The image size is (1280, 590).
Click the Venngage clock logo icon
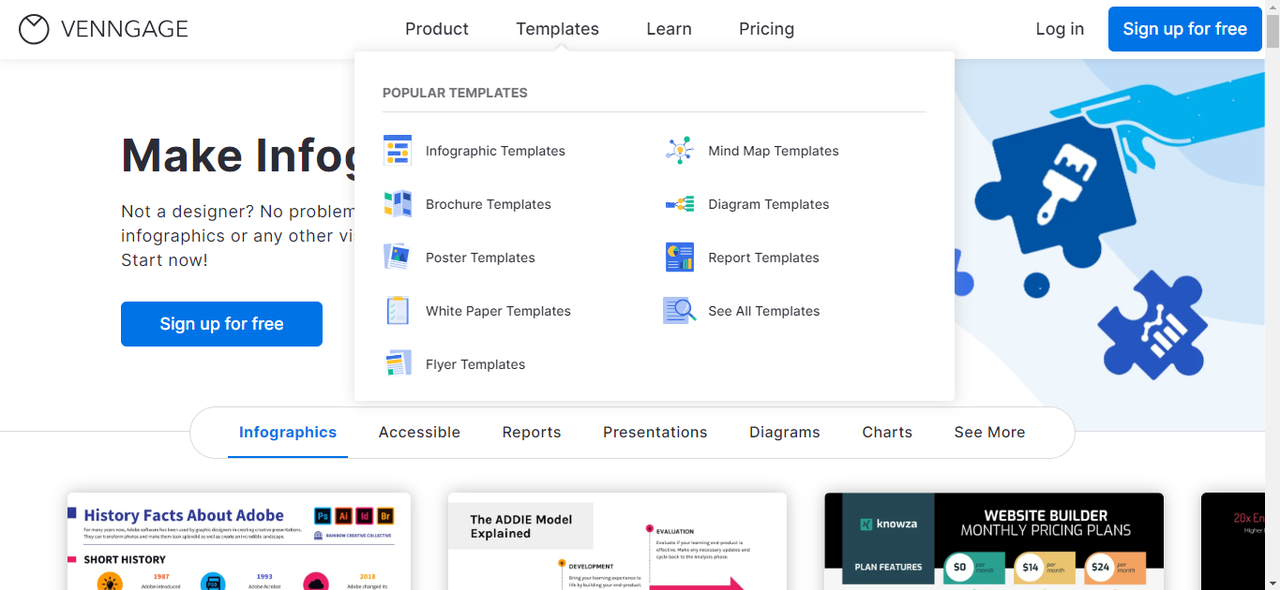tap(34, 29)
